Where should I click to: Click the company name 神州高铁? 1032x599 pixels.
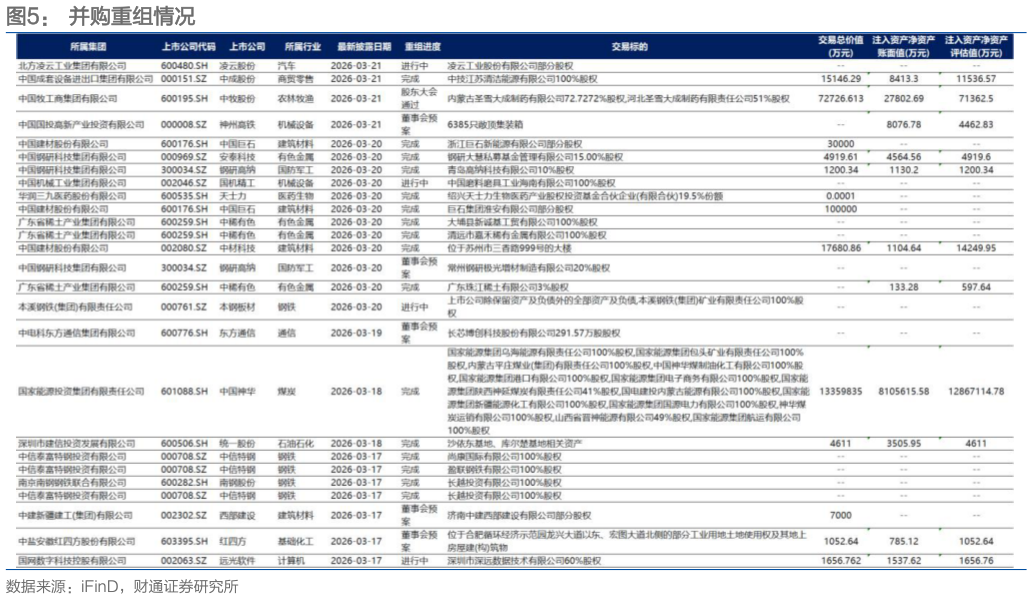point(238,124)
